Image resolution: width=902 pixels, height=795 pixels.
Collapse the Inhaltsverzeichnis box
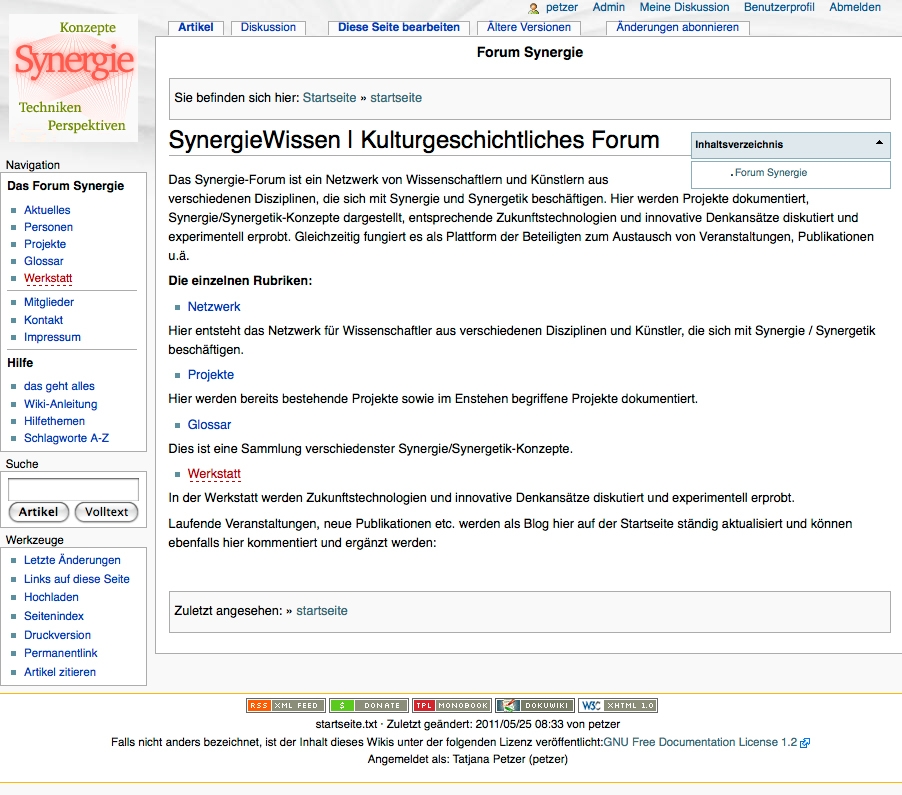click(879, 143)
